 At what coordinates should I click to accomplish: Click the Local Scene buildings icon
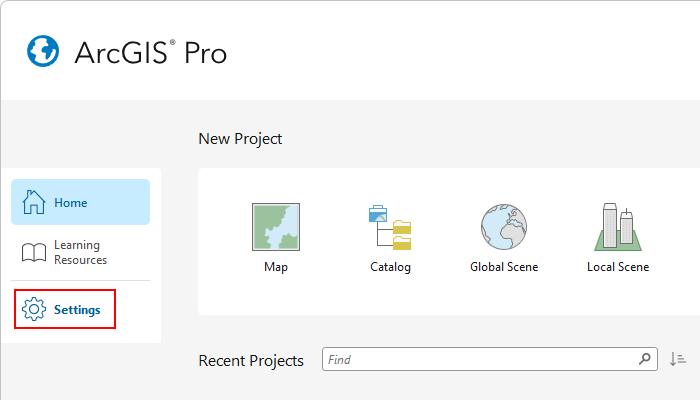coord(618,227)
